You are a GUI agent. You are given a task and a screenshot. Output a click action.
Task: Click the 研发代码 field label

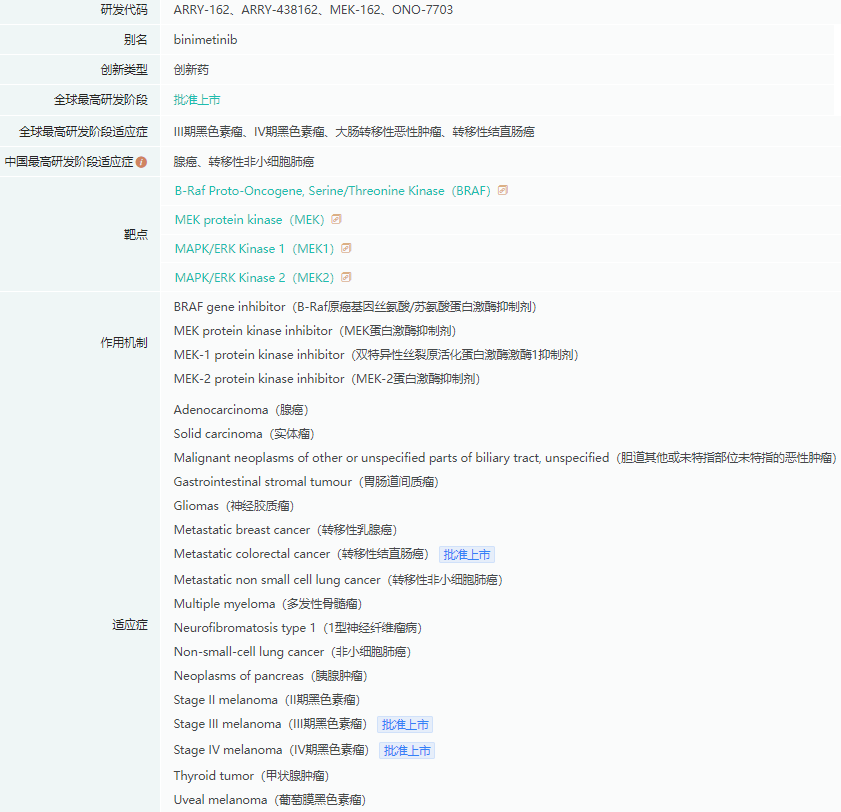[124, 10]
